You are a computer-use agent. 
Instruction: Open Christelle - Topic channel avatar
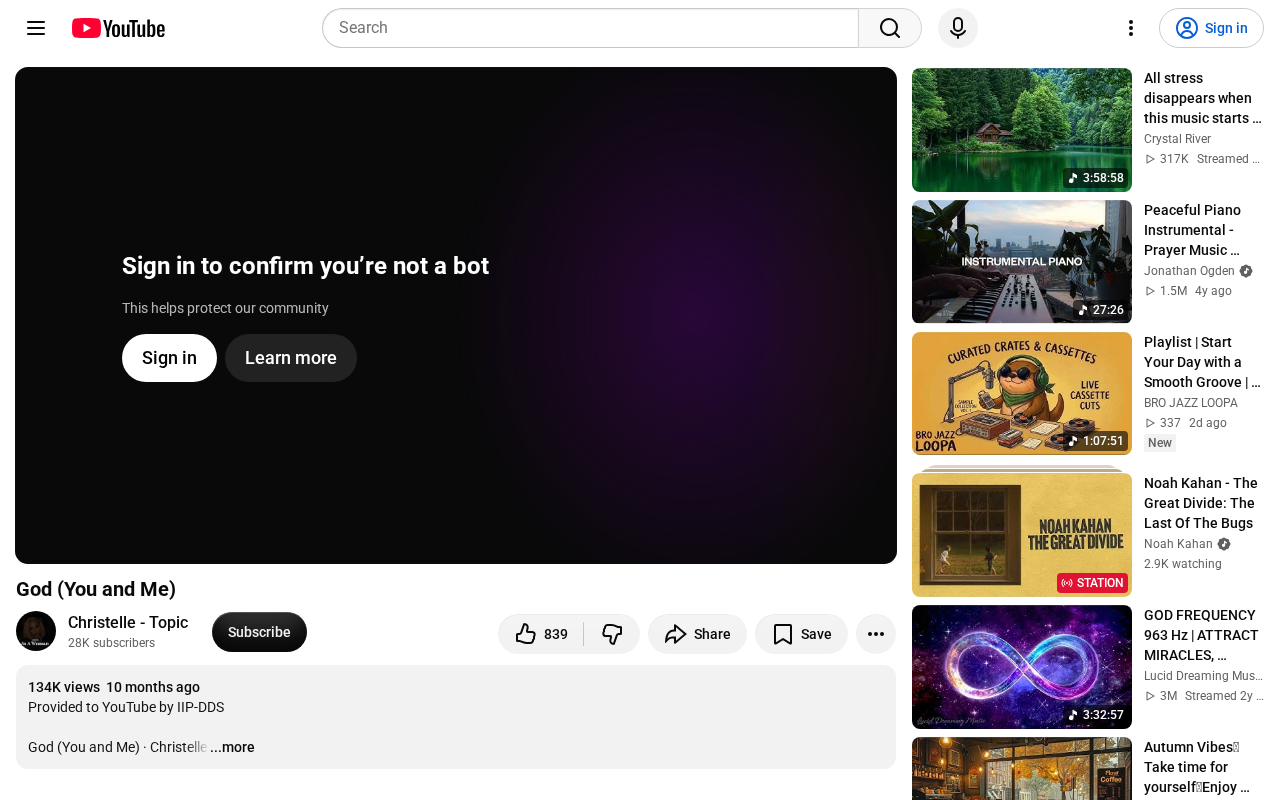(x=36, y=631)
